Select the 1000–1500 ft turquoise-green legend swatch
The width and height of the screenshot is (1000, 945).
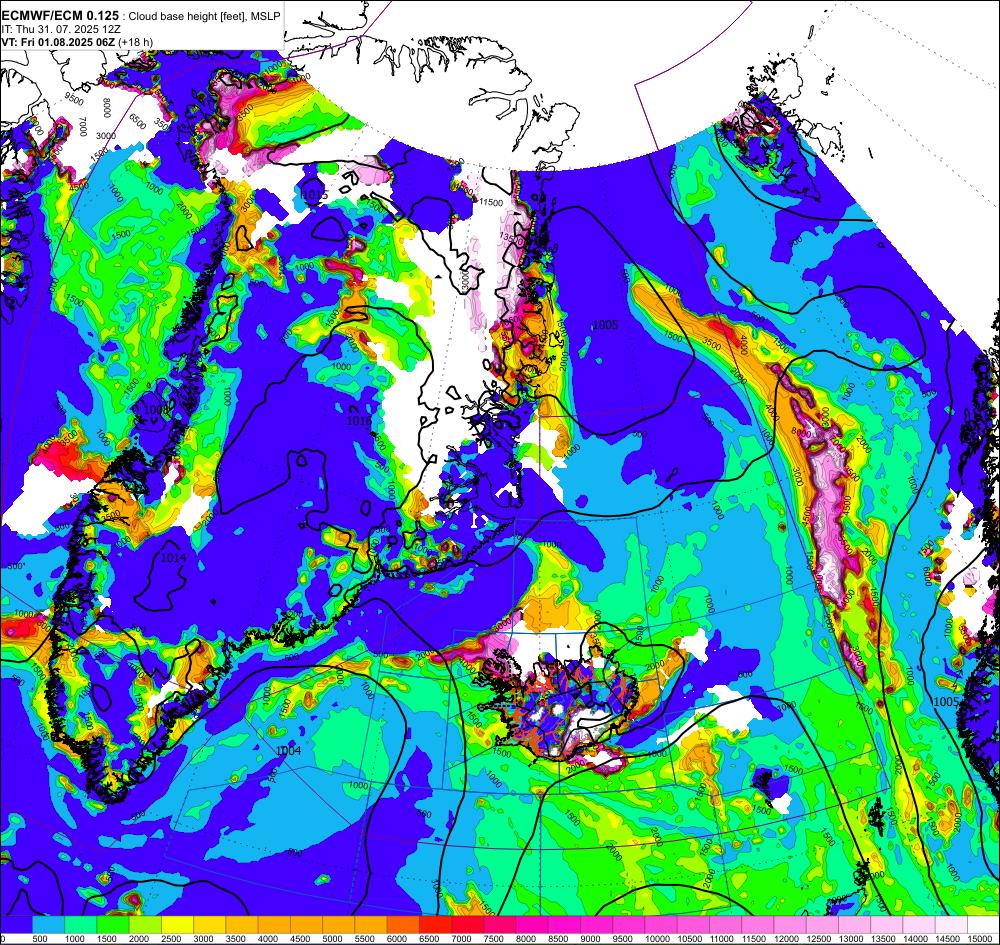[80, 925]
